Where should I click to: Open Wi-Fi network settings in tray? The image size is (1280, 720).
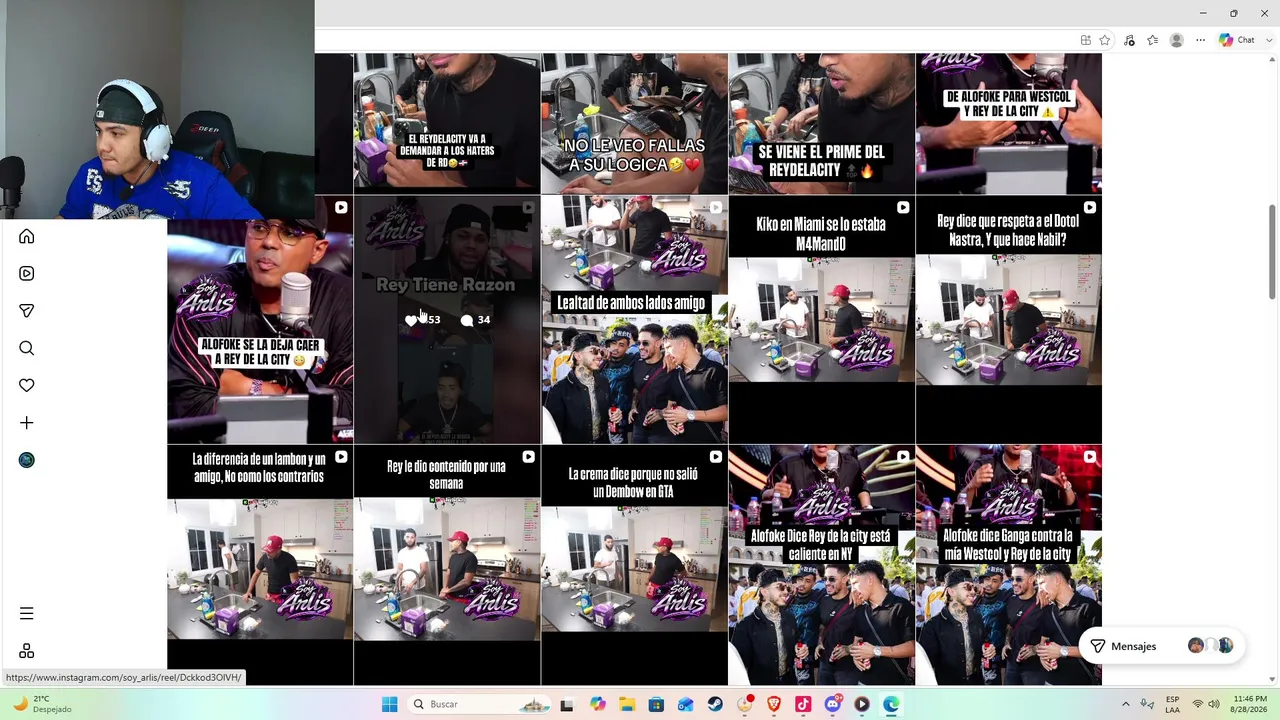pyautogui.click(x=1197, y=704)
